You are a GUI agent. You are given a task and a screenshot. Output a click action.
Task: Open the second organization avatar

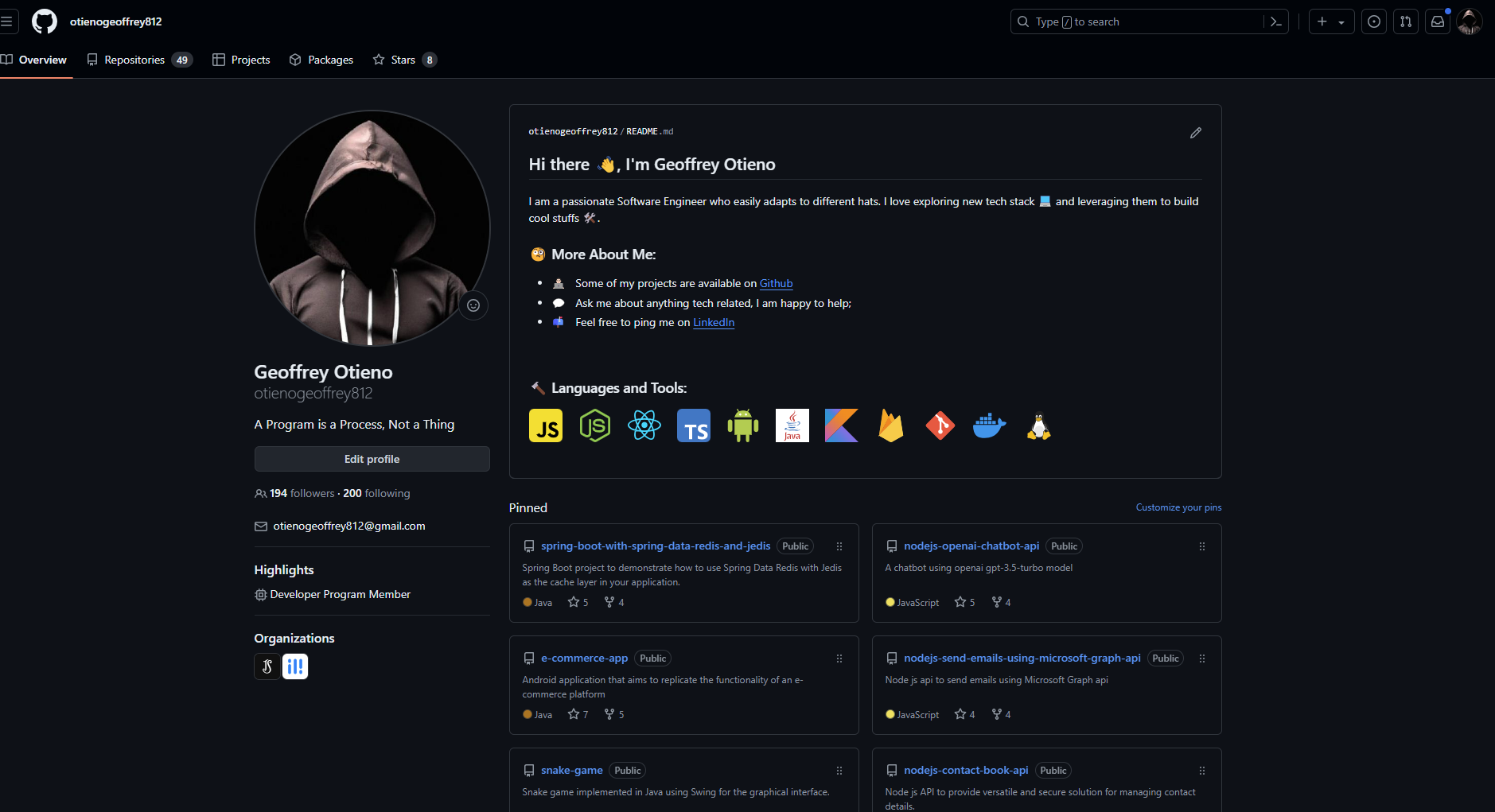point(295,666)
